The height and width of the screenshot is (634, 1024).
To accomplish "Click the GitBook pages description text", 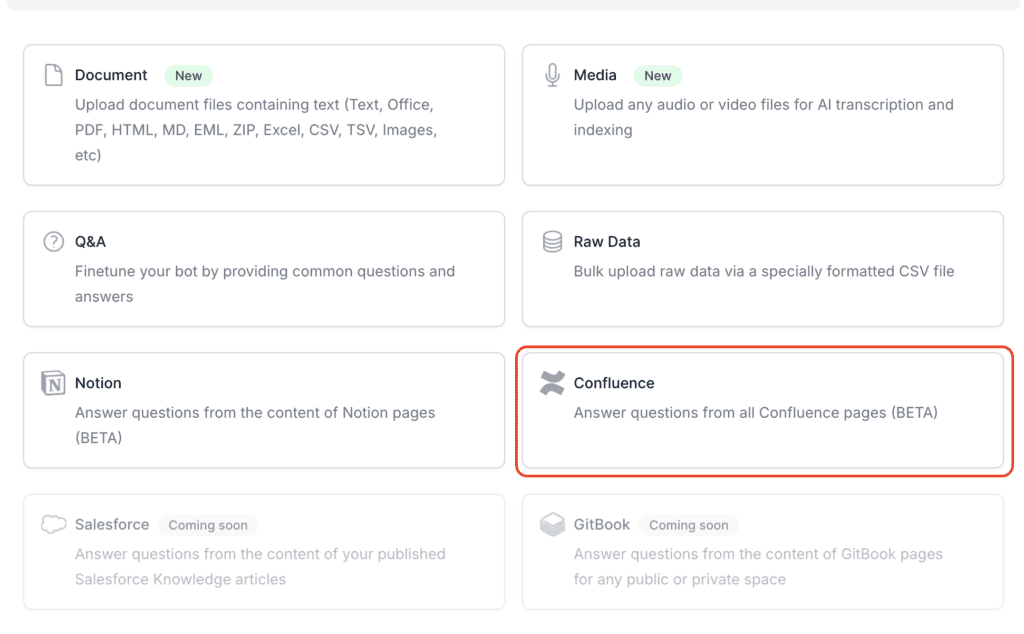I will coord(758,566).
